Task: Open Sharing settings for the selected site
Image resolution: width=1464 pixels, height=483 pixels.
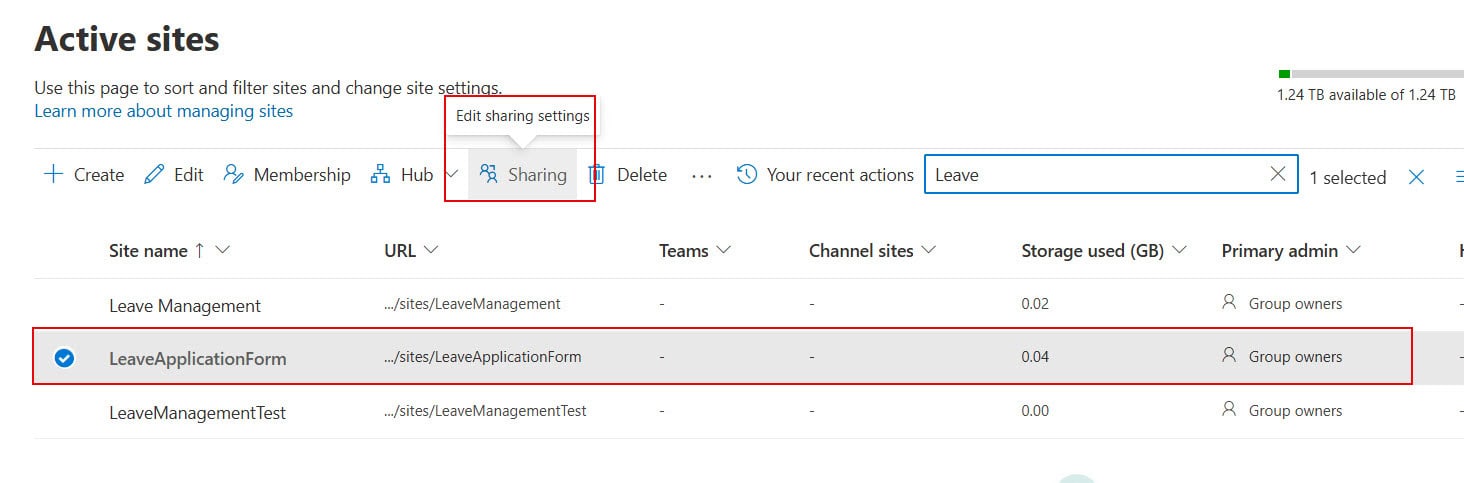Action: pos(523,174)
